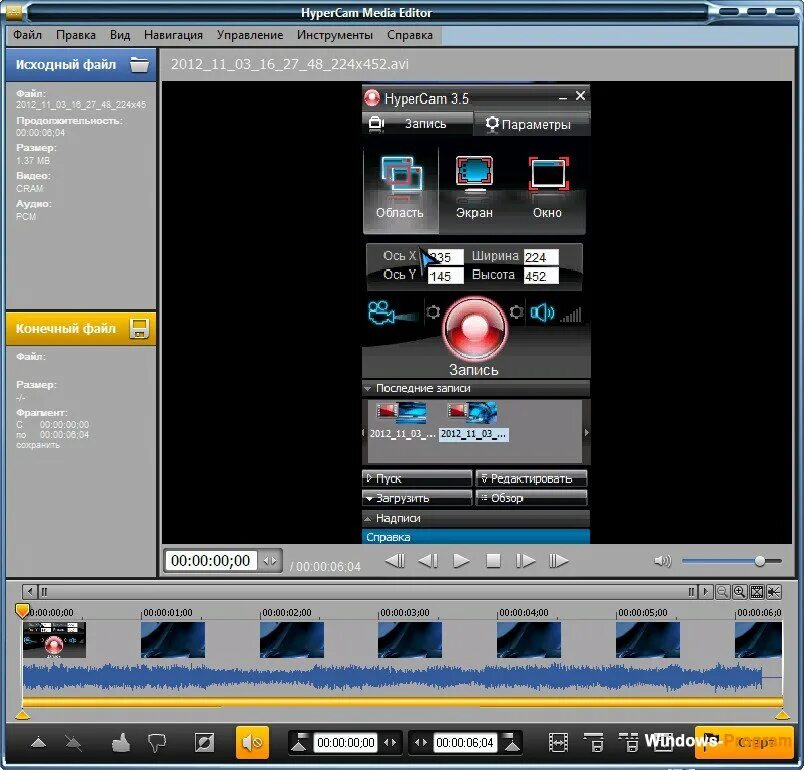Open the Правка menu
Screen dimensions: 804x770
coord(75,35)
